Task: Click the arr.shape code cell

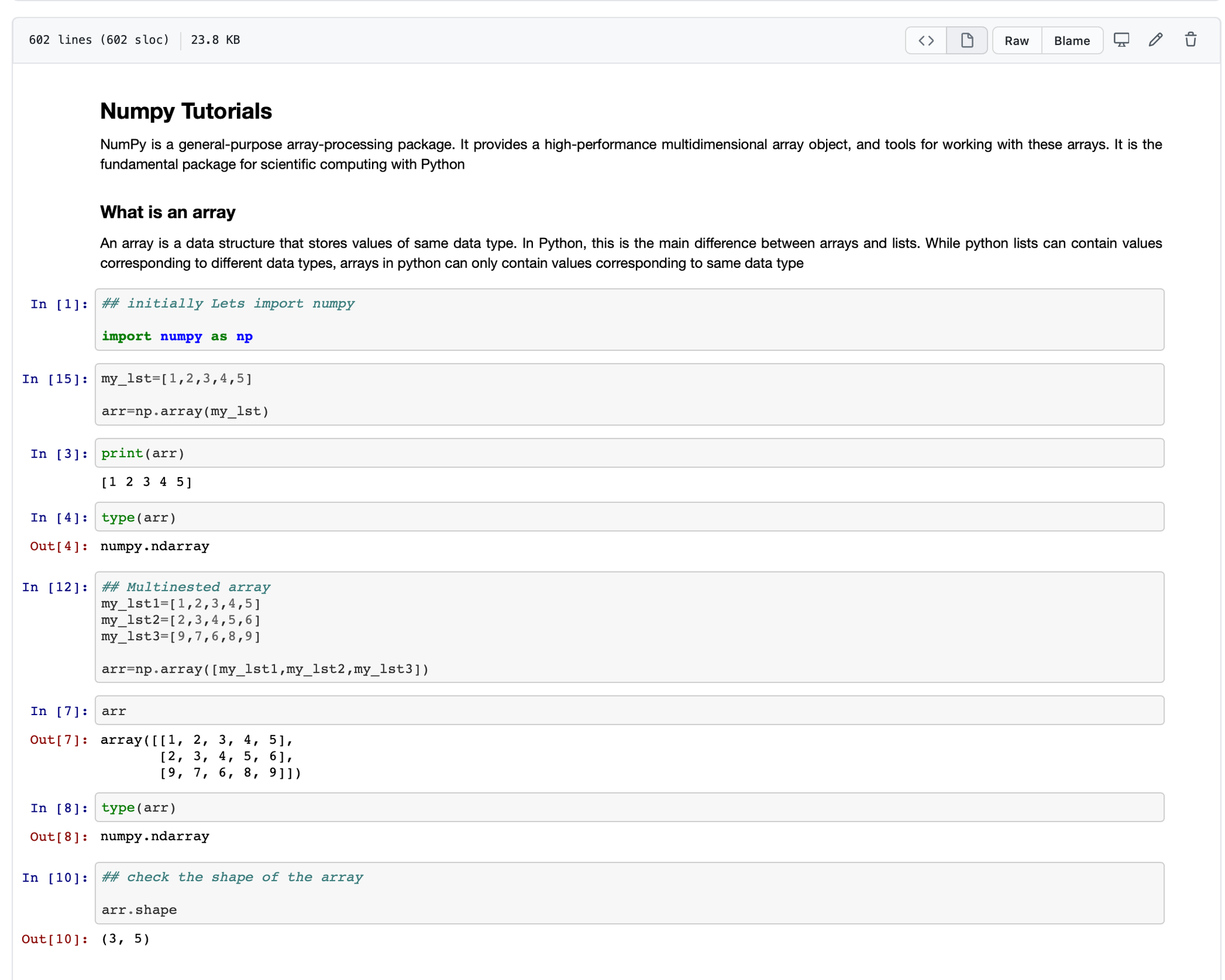Action: [x=628, y=893]
